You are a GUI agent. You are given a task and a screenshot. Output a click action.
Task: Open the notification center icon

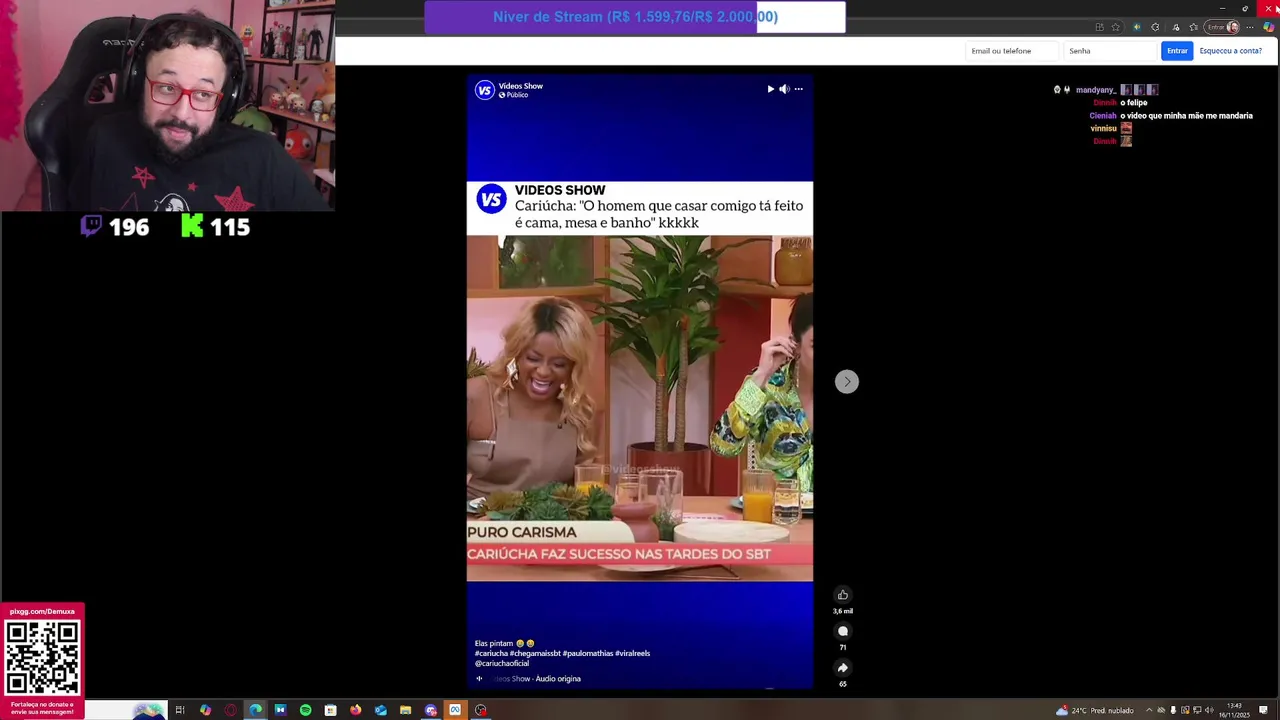1264,710
